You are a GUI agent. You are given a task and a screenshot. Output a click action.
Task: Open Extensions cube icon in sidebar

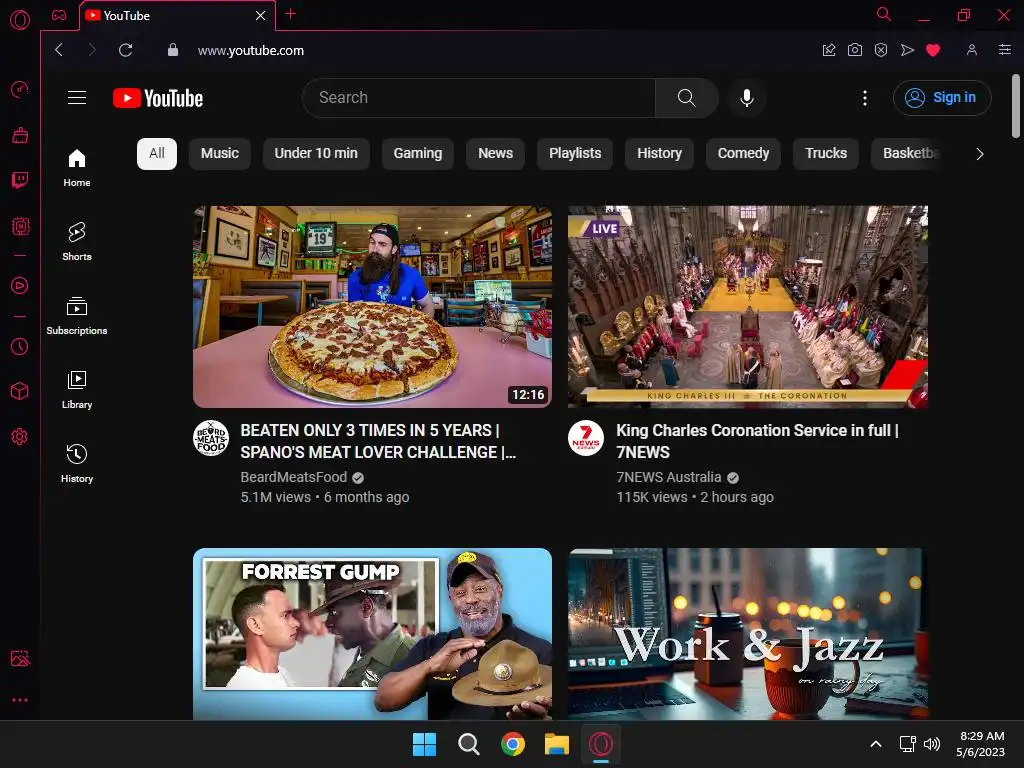[x=20, y=391]
